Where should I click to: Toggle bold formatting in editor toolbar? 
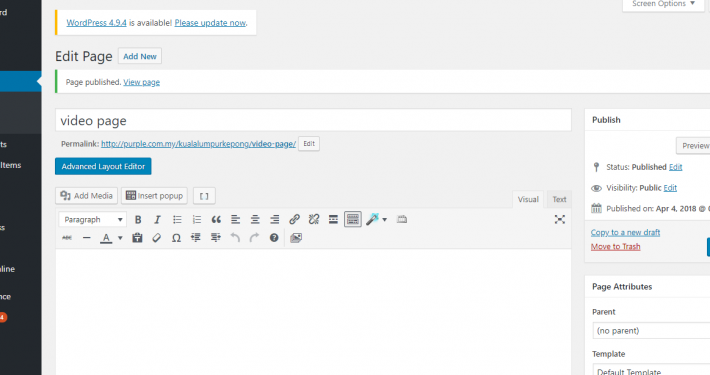click(138, 220)
